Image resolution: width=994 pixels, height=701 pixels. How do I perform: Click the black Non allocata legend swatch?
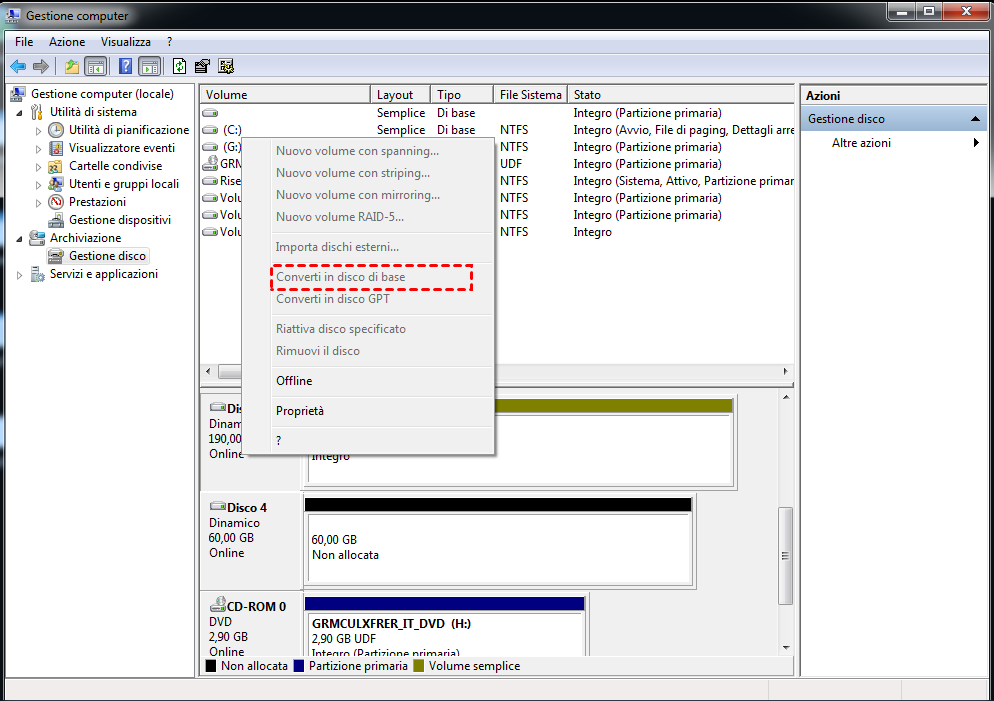(211, 666)
